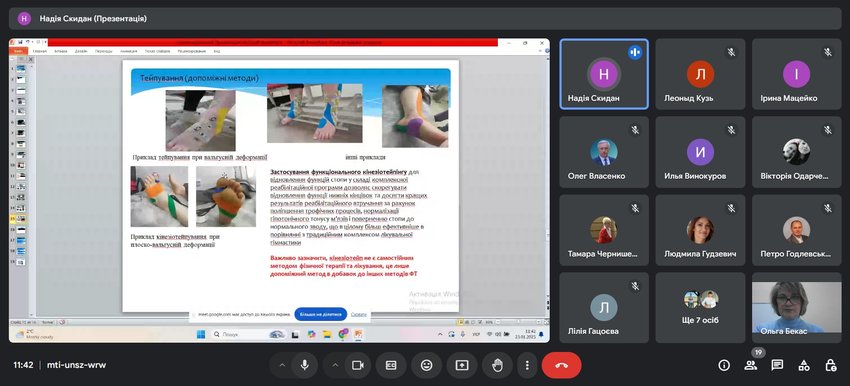This screenshot has width=850, height=386.
Task: Click the Windows Start button in shared taskbar
Action: click(201, 334)
